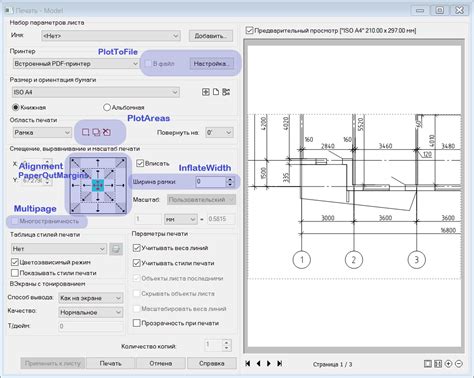
Task: Open the Качество Нормальное dropdown
Action: [91, 312]
